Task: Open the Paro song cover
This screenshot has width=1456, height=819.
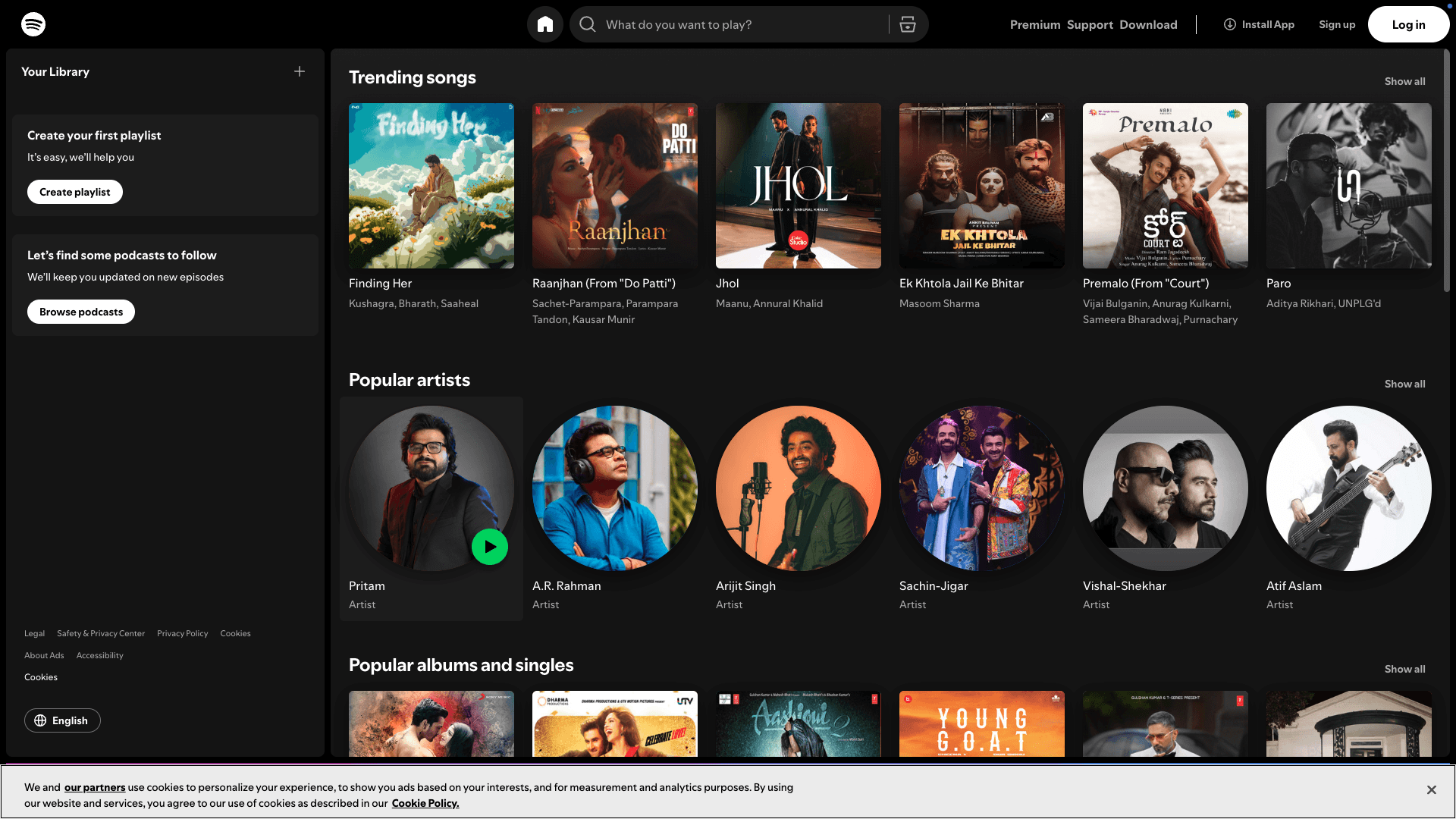Action: [x=1349, y=186]
